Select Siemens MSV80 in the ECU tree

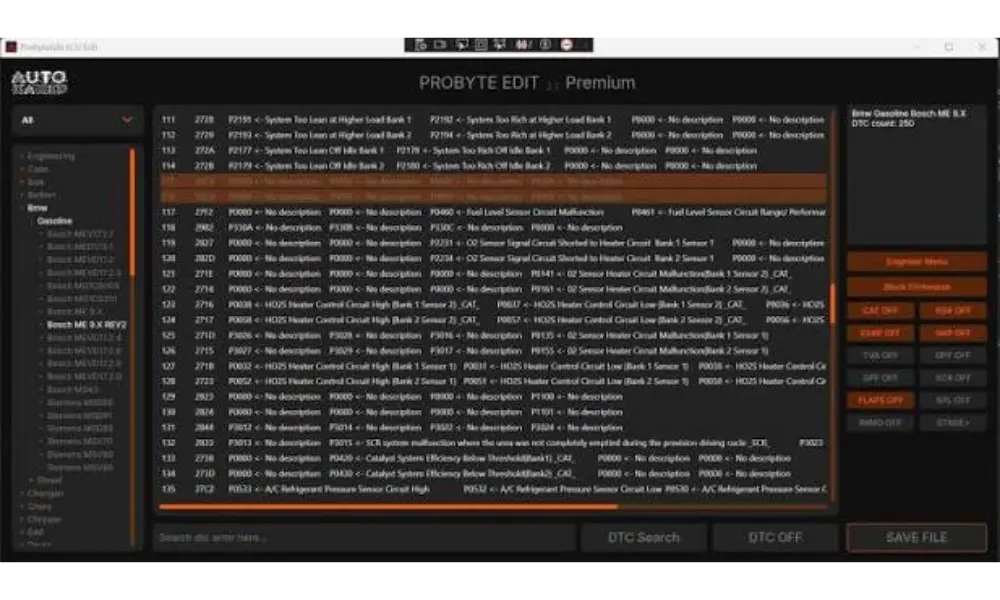point(80,454)
